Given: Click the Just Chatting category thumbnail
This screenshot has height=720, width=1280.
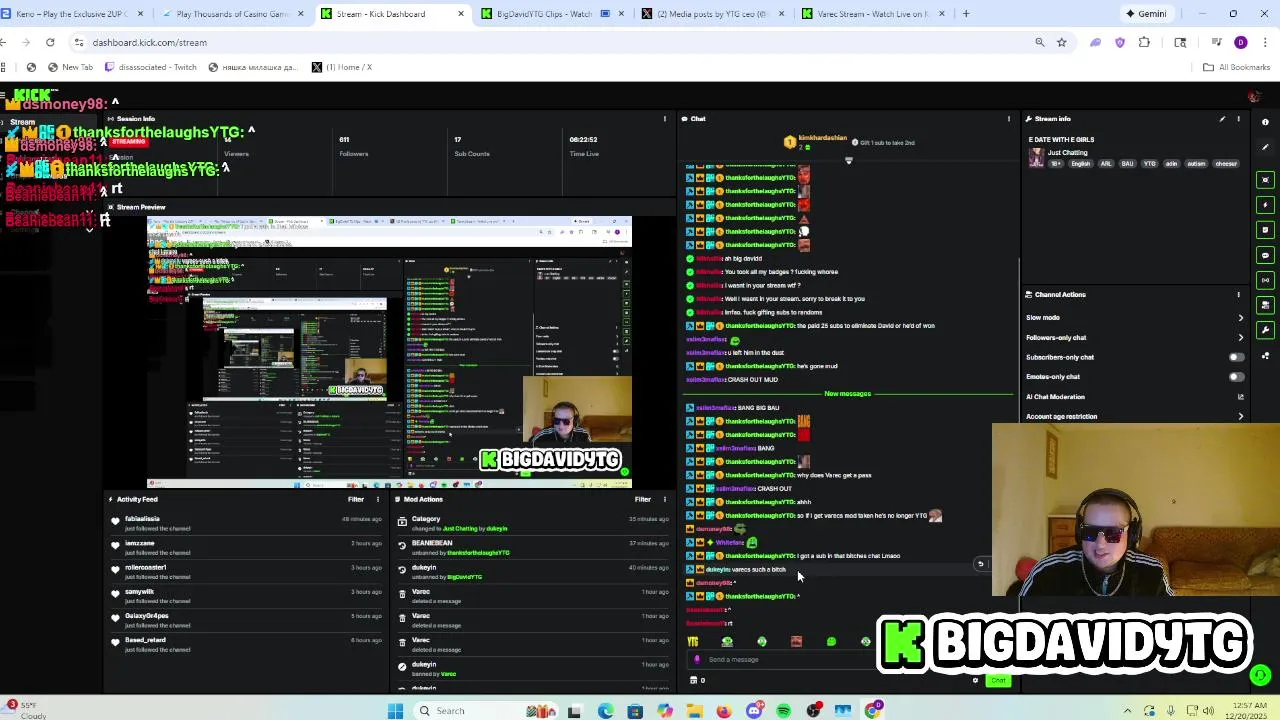Looking at the screenshot, I should click(x=1036, y=158).
